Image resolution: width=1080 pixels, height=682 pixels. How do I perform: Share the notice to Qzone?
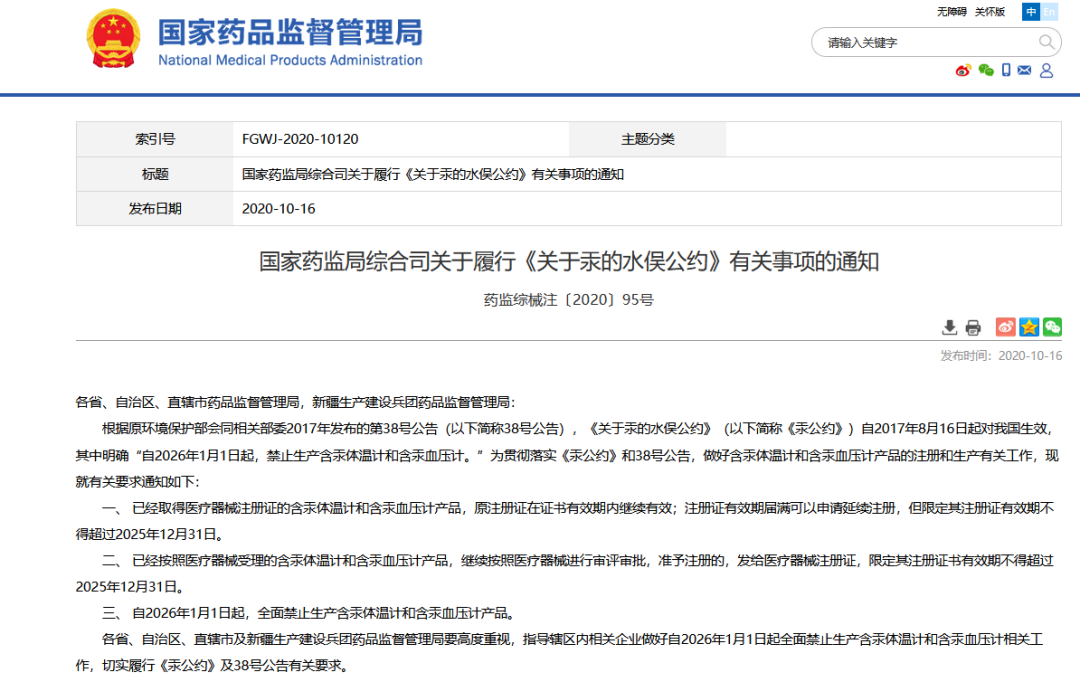[1029, 327]
